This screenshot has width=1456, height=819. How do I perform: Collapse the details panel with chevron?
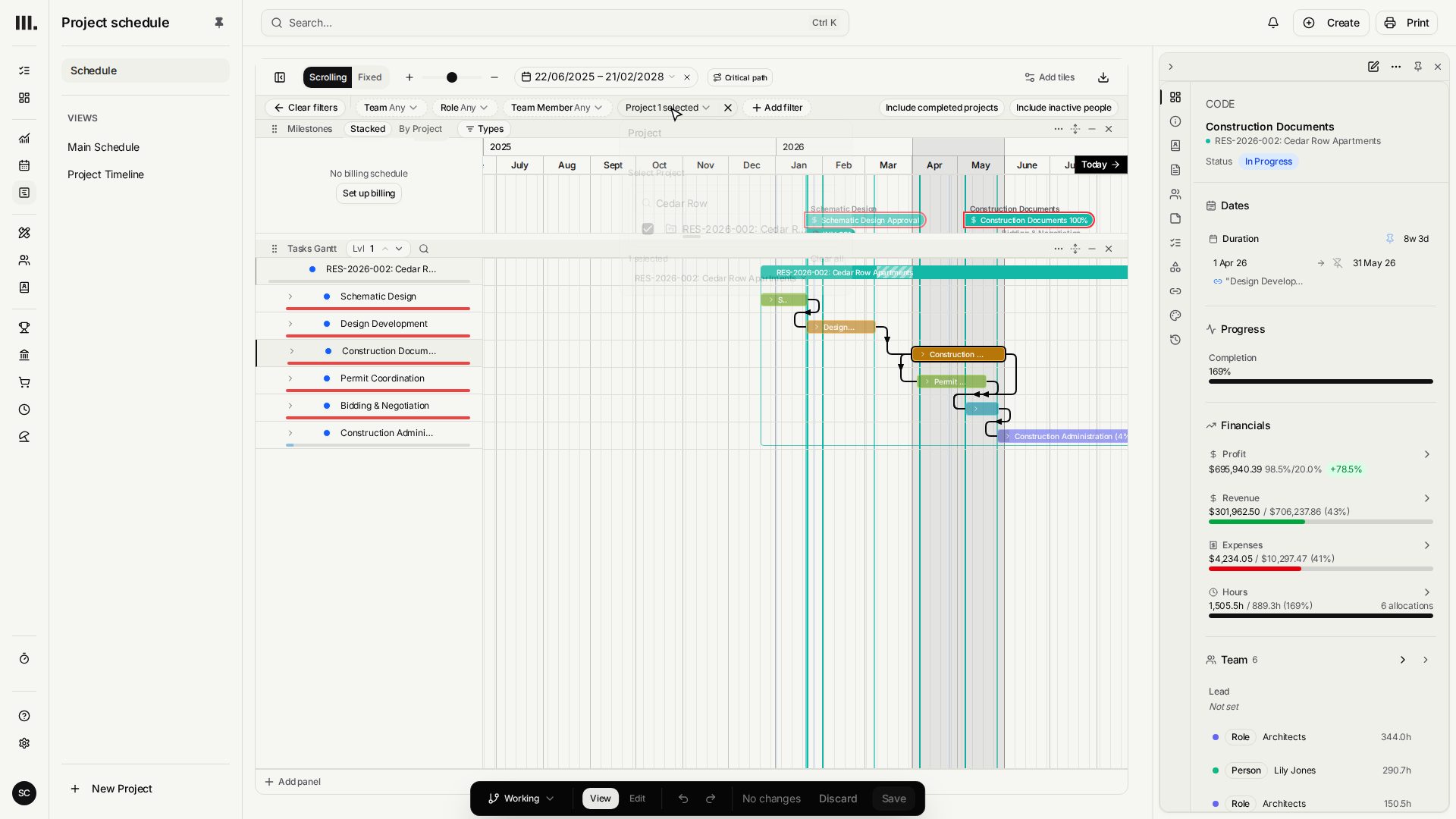(x=1171, y=67)
